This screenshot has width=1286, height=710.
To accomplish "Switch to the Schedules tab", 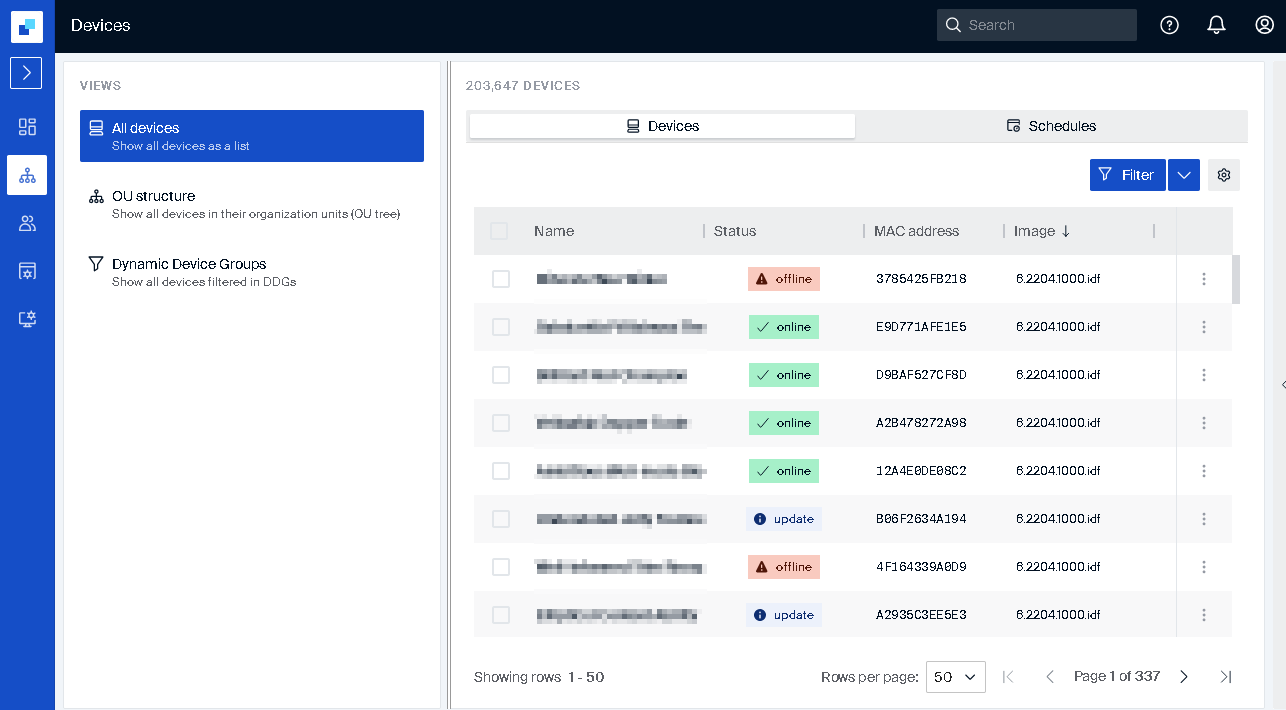I will click(1051, 126).
